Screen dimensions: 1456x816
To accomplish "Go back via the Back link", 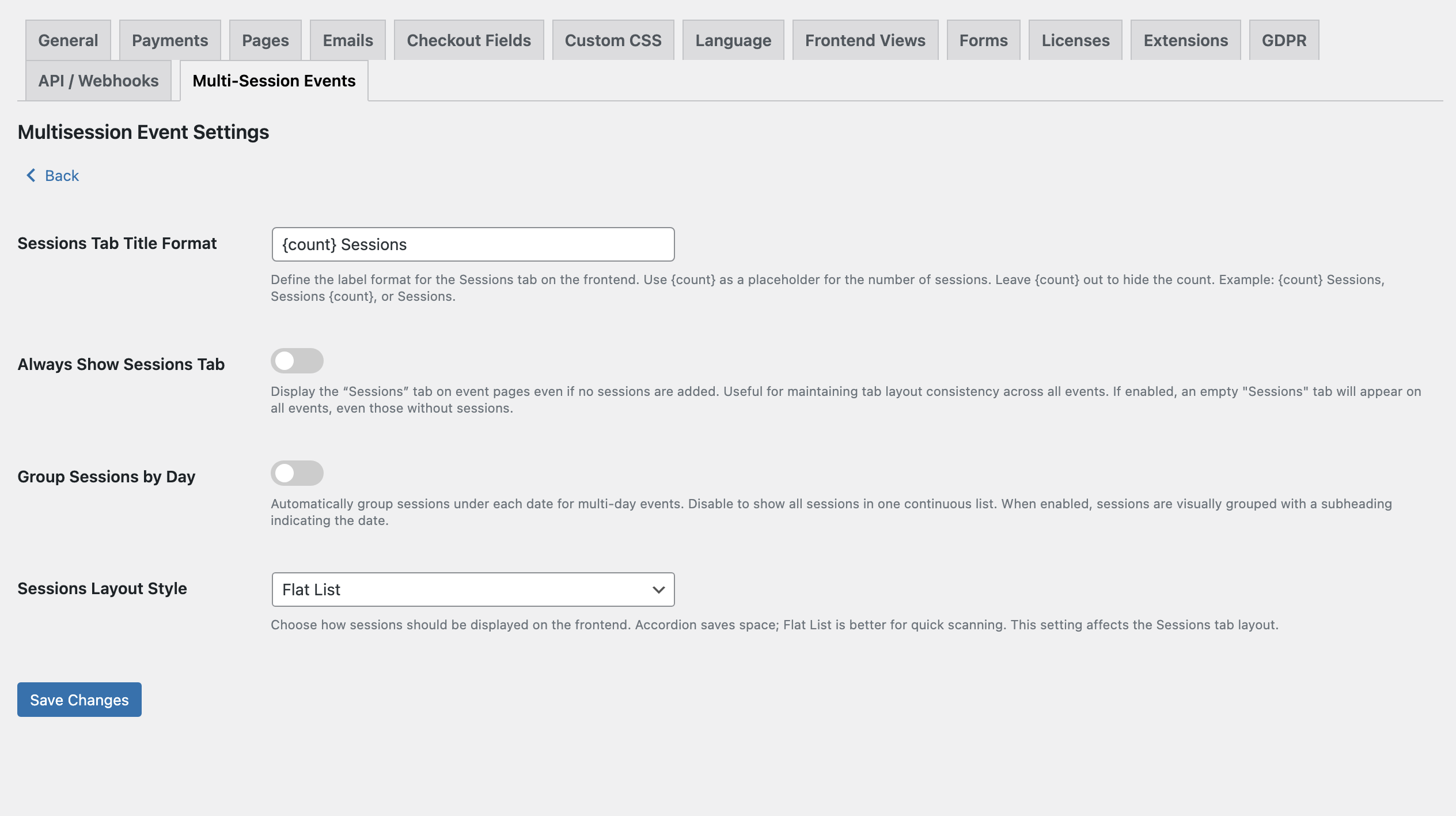I will [62, 176].
